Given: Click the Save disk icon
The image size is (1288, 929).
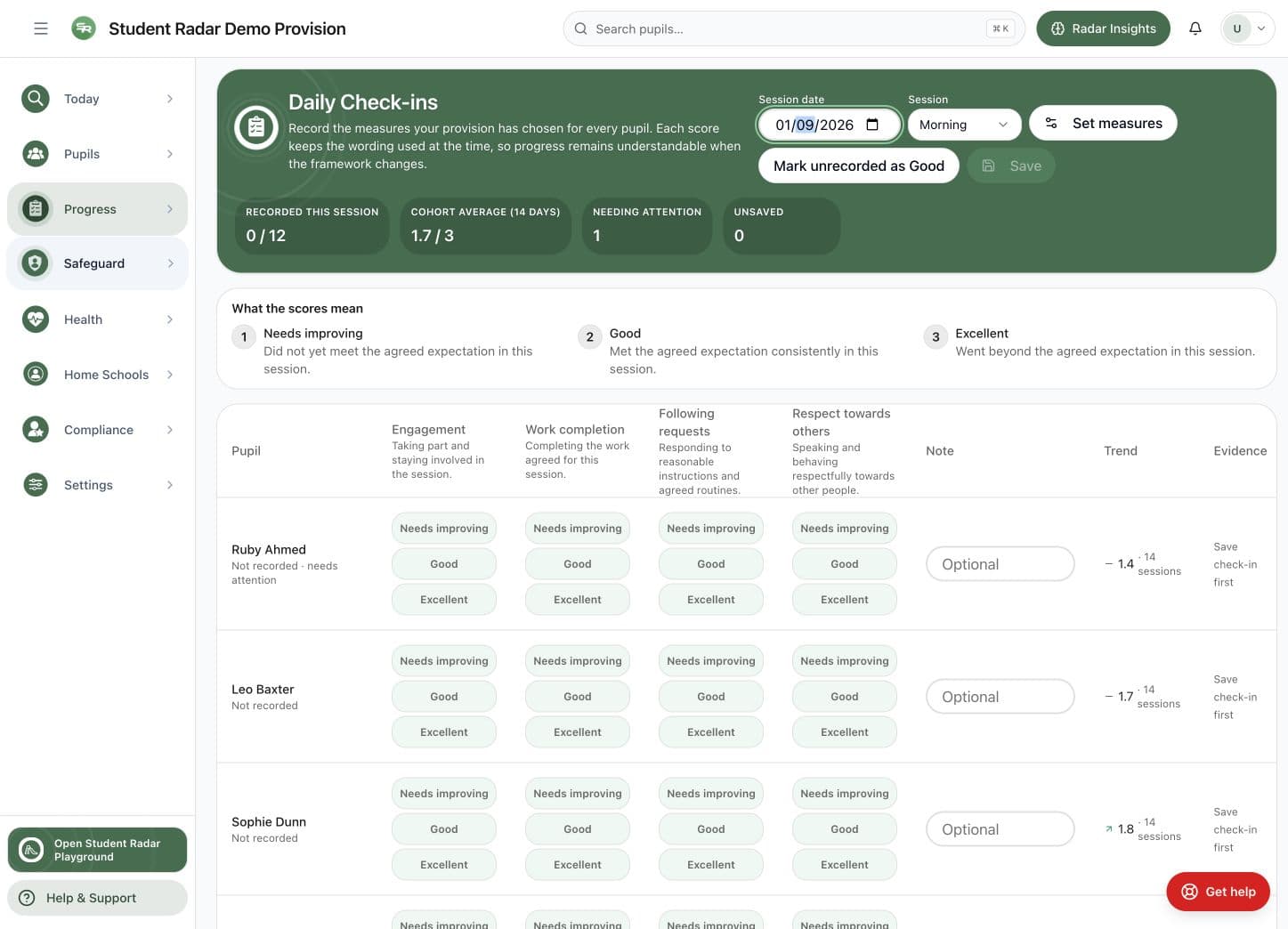Looking at the screenshot, I should (x=988, y=166).
